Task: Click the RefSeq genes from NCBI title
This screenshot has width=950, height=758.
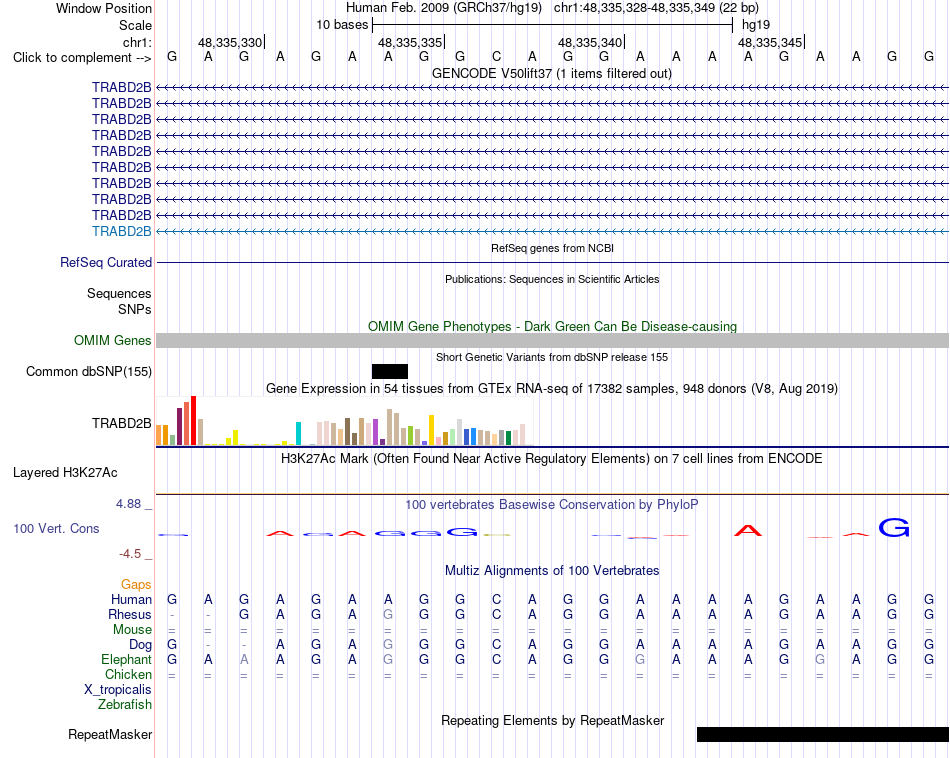Action: [x=552, y=248]
